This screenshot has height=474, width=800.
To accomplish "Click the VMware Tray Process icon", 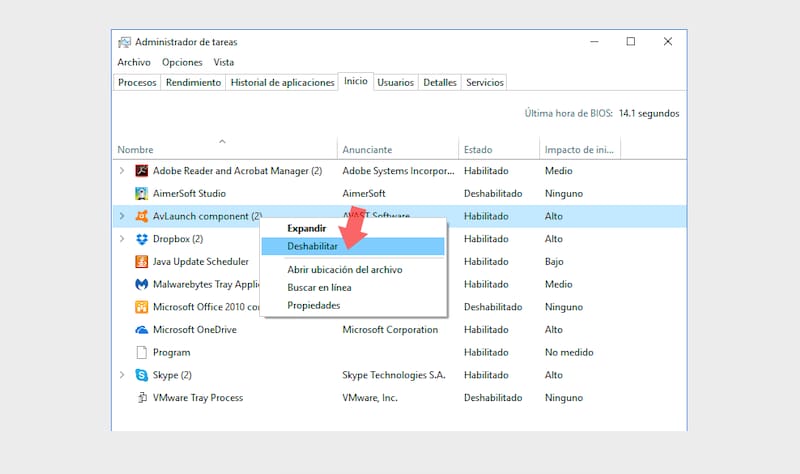I will click(141, 397).
